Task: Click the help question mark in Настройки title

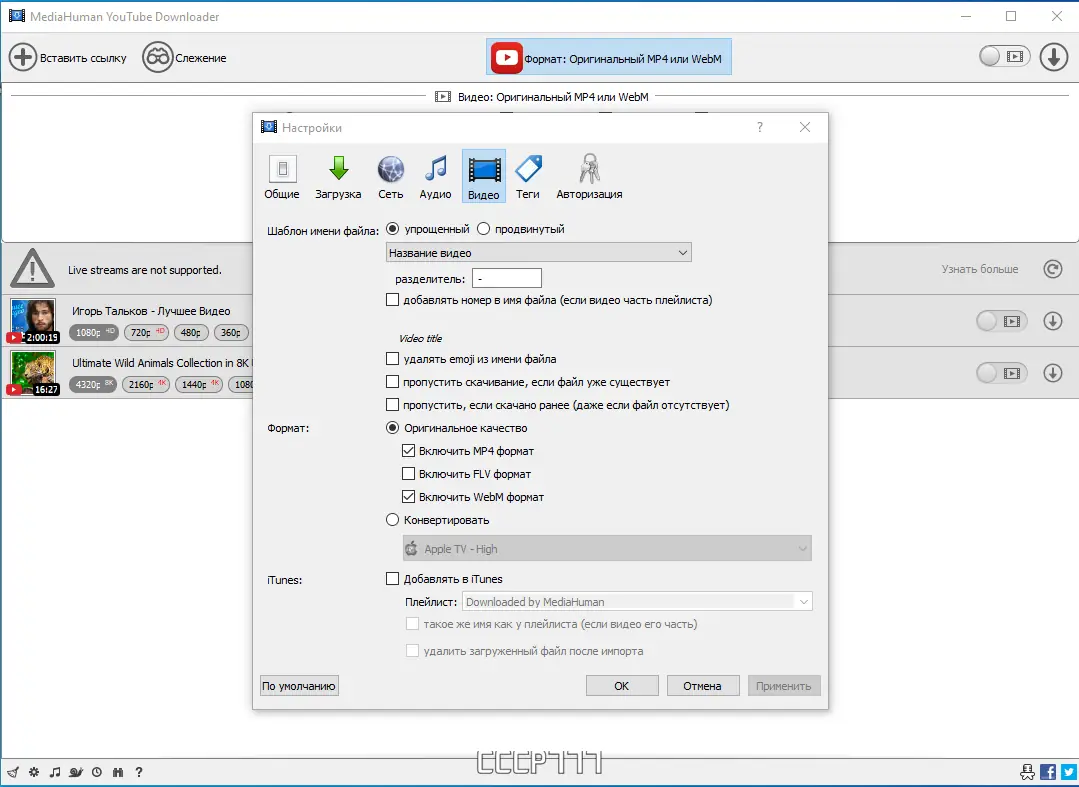Action: tap(760, 127)
